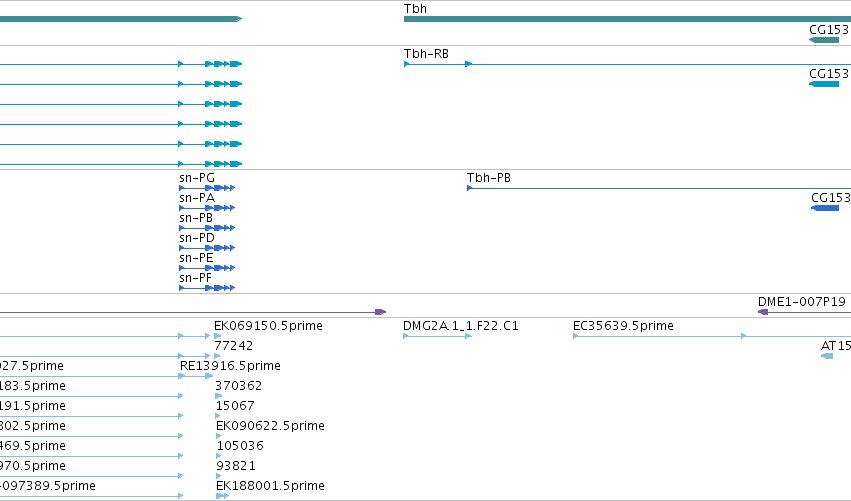Select the 77242 feature label
This screenshot has height=501, width=851.
pos(233,346)
